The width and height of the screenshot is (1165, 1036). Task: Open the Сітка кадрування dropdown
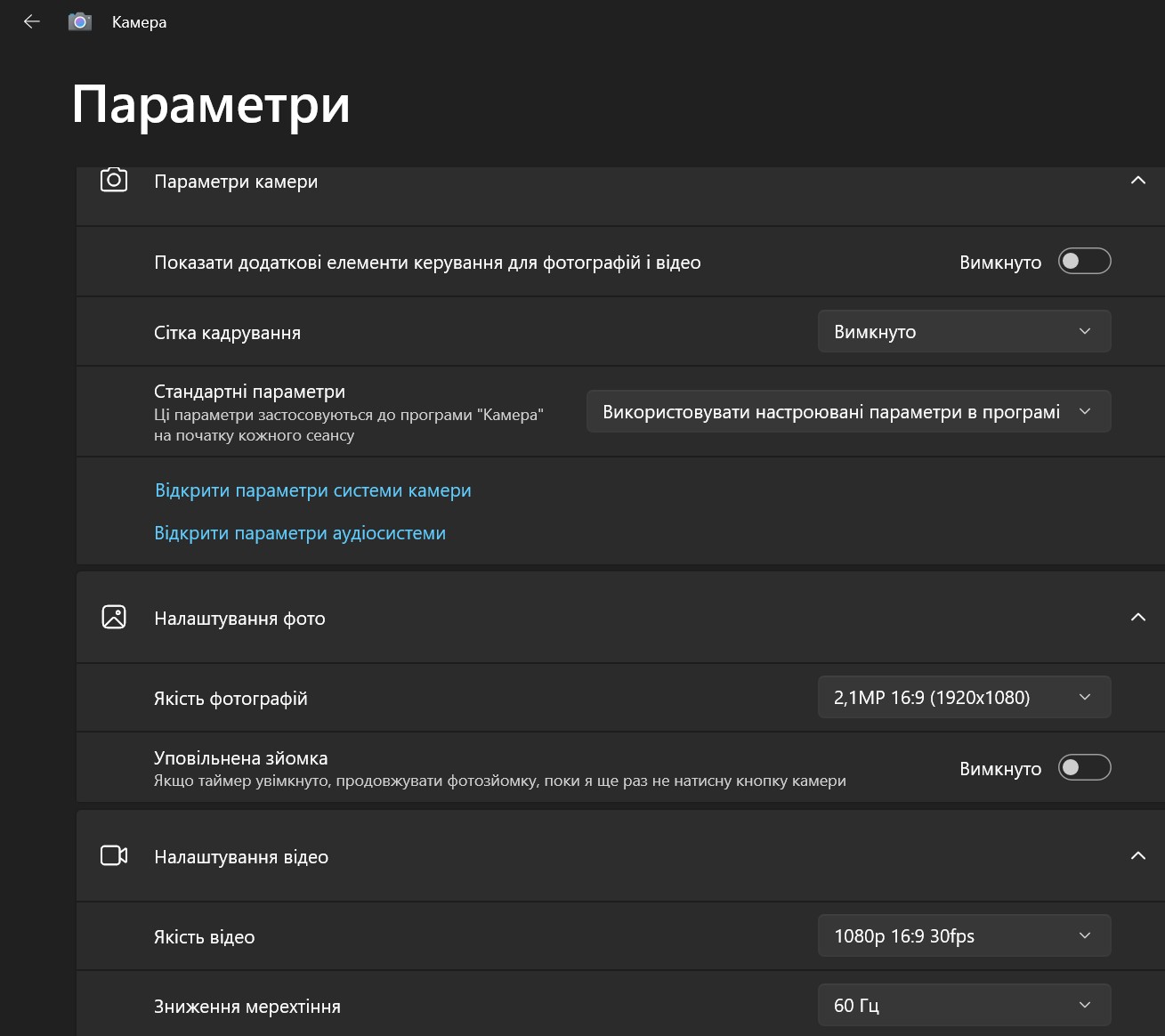click(964, 332)
